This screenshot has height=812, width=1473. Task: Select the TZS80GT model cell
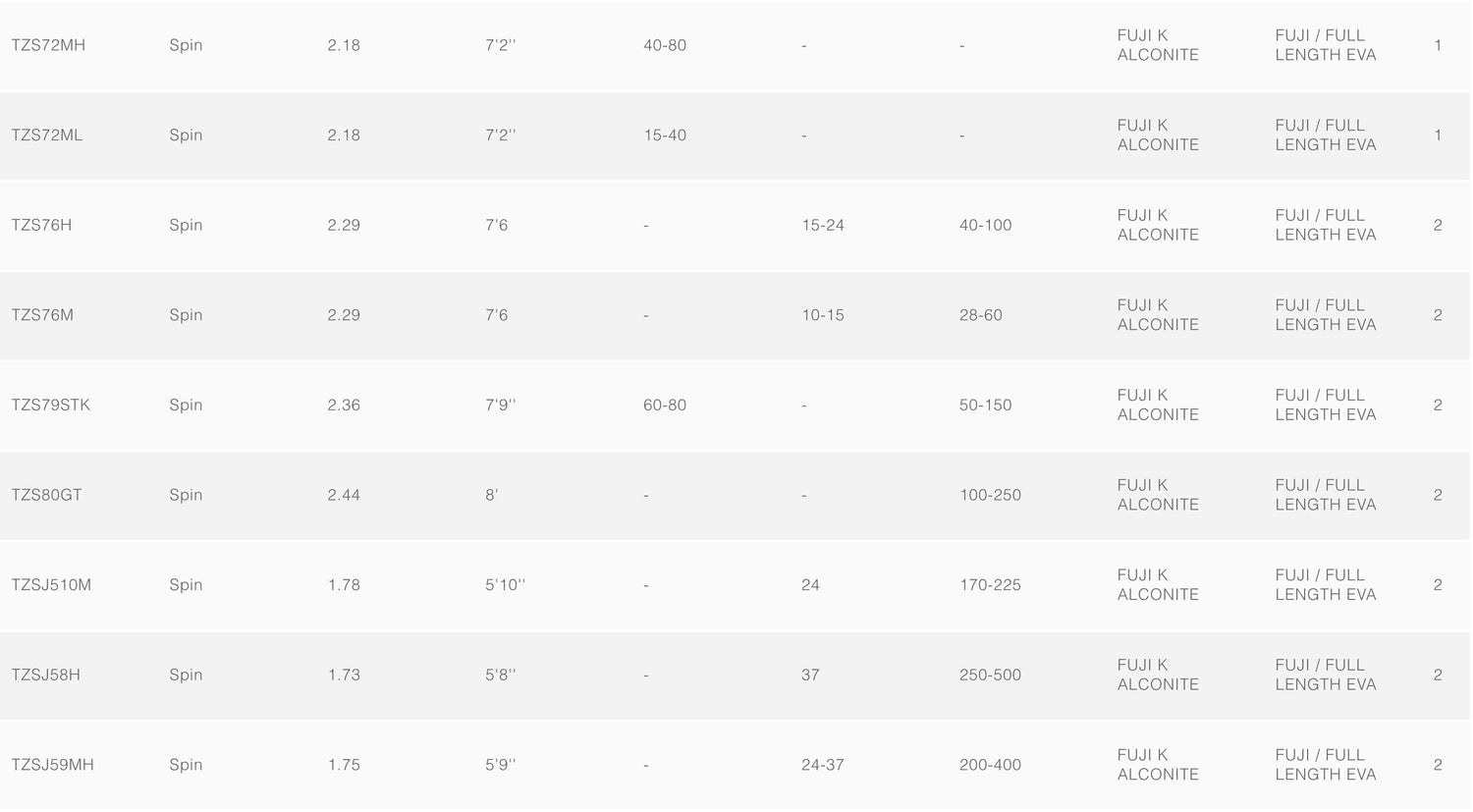pyautogui.click(x=46, y=495)
